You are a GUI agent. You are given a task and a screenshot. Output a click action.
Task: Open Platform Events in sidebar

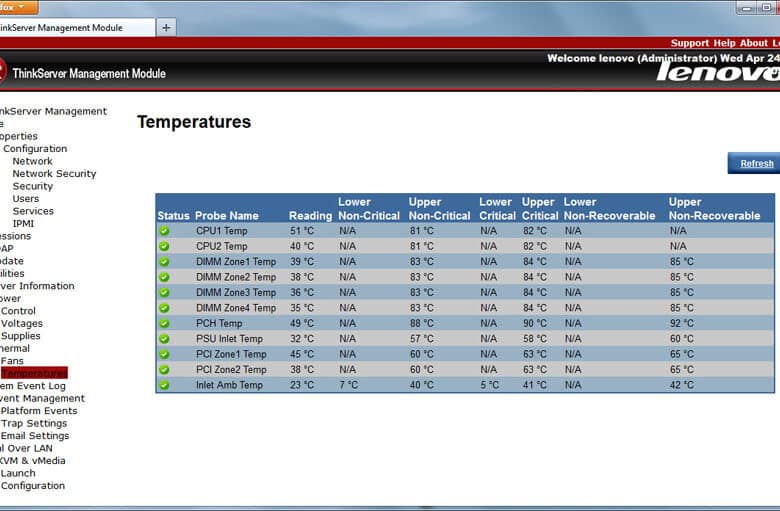(39, 411)
